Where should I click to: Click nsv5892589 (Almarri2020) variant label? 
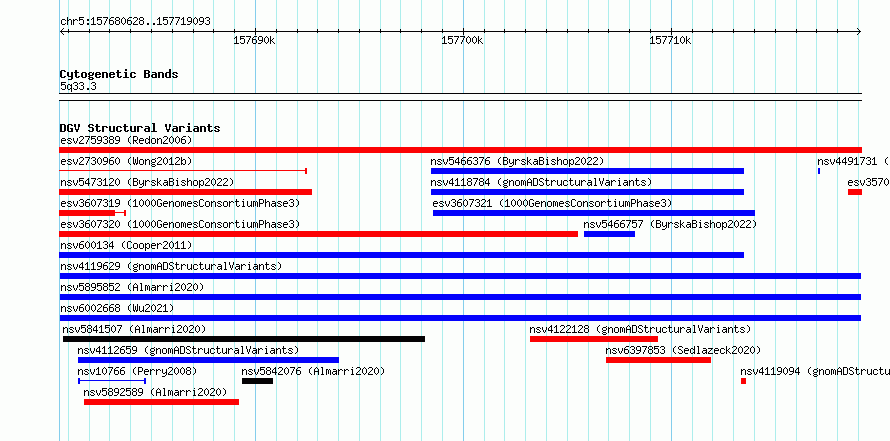155,392
